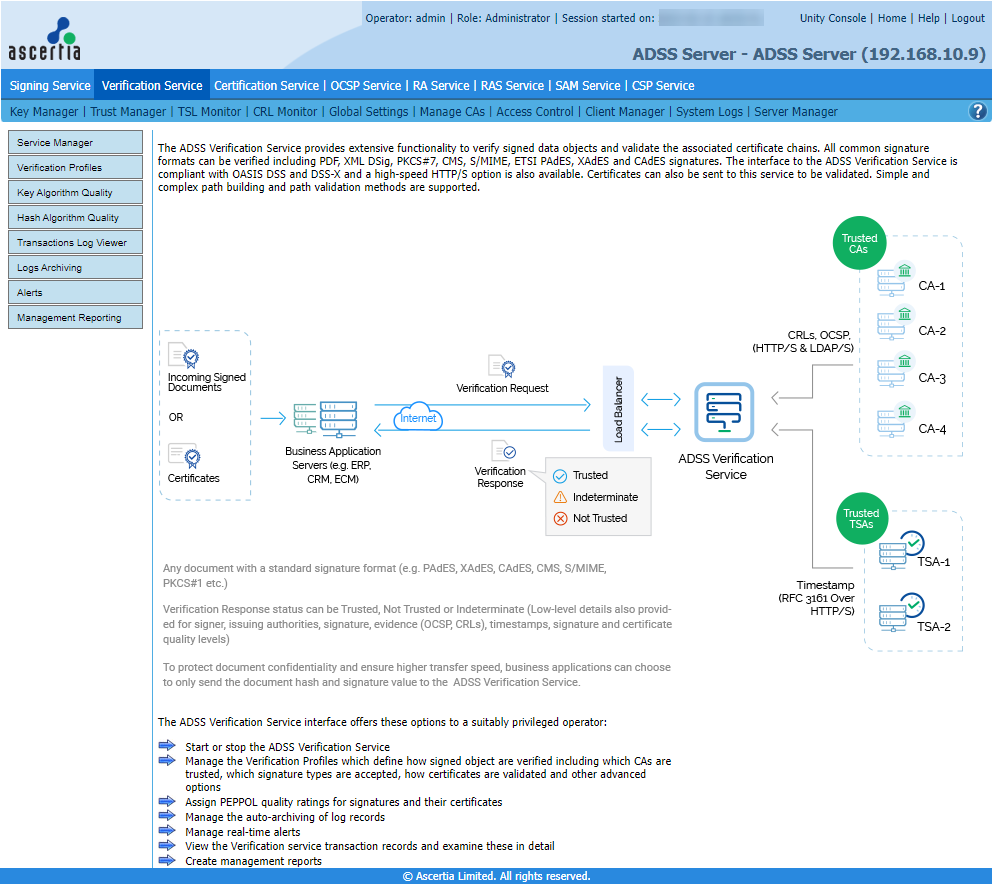Open Global Settings
992x886 pixels.
pyautogui.click(x=368, y=111)
